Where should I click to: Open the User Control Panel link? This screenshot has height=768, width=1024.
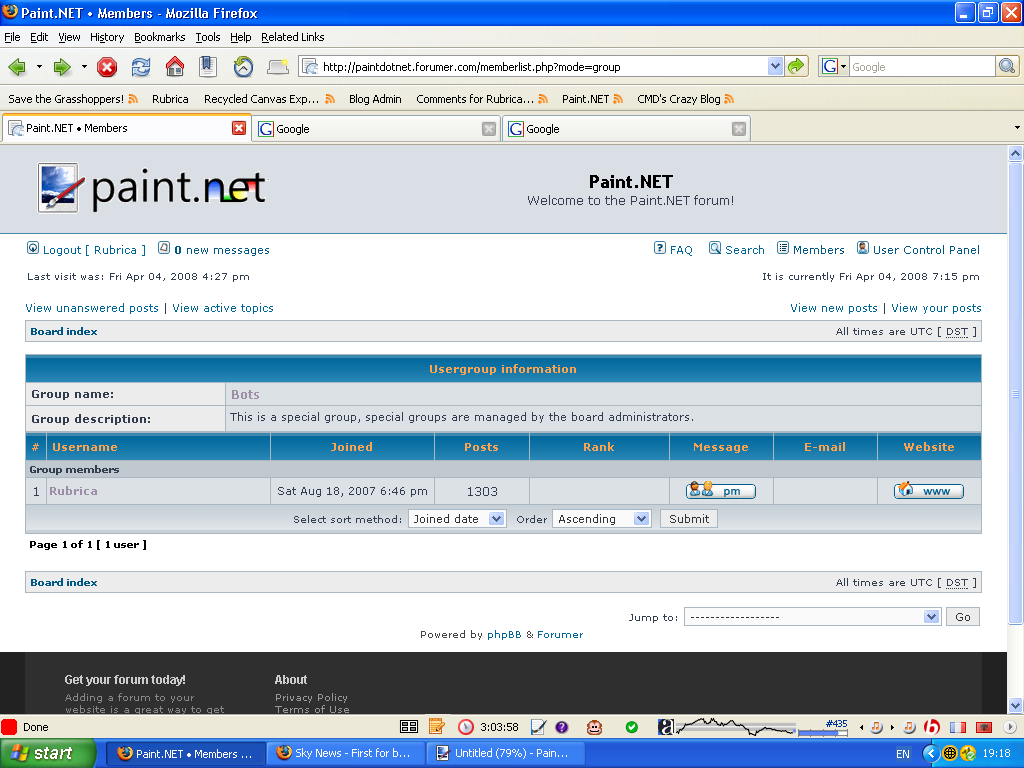click(926, 249)
